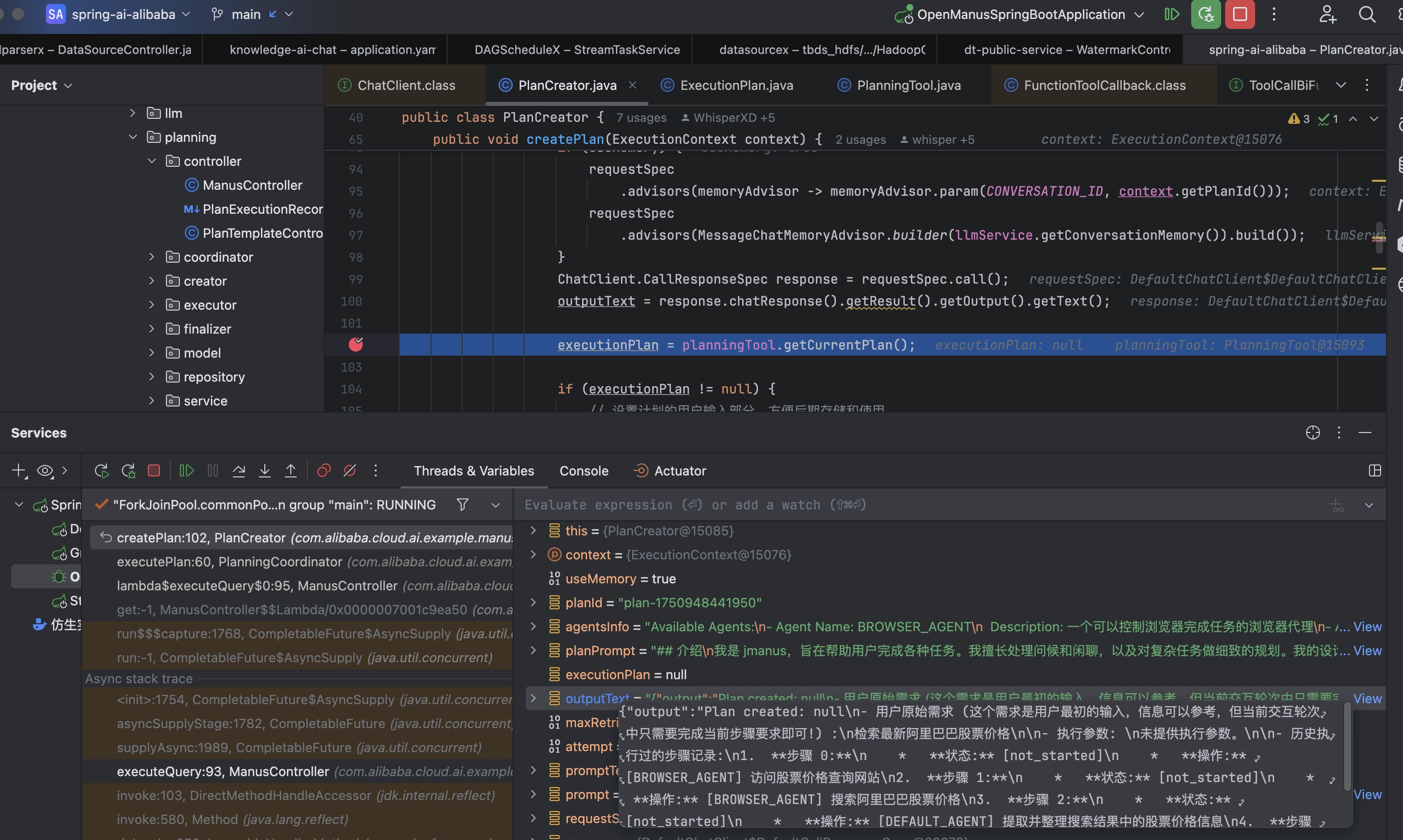This screenshot has height=840, width=1403.
Task: Switch to the Console tab
Action: click(584, 471)
